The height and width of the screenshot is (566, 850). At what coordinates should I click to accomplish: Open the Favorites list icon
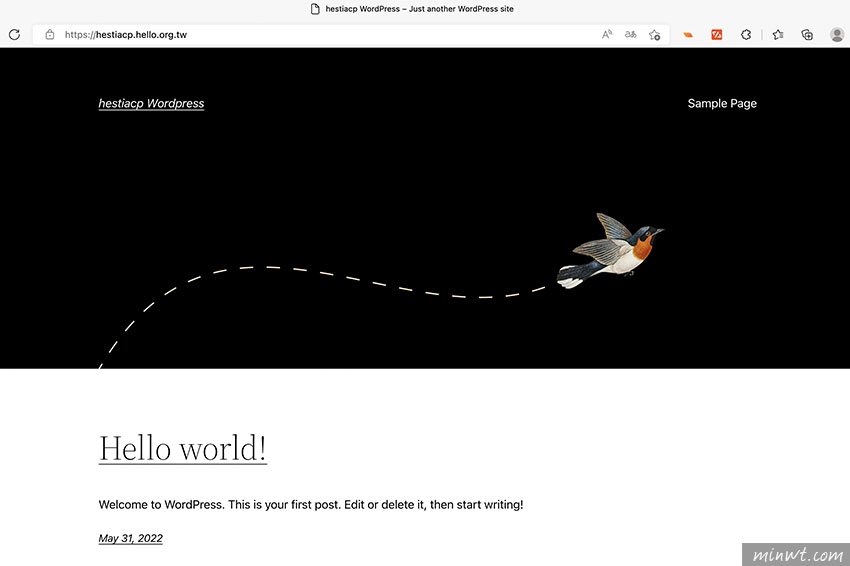click(x=778, y=35)
